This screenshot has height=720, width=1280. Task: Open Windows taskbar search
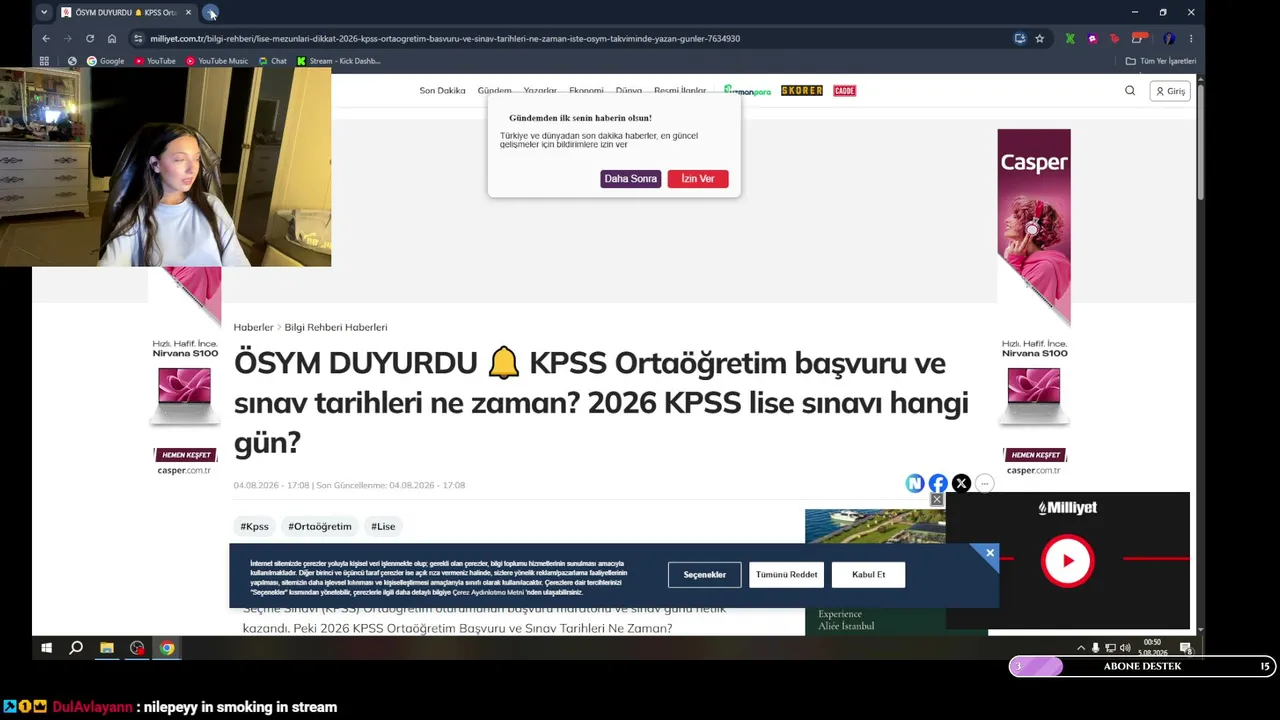click(x=76, y=648)
